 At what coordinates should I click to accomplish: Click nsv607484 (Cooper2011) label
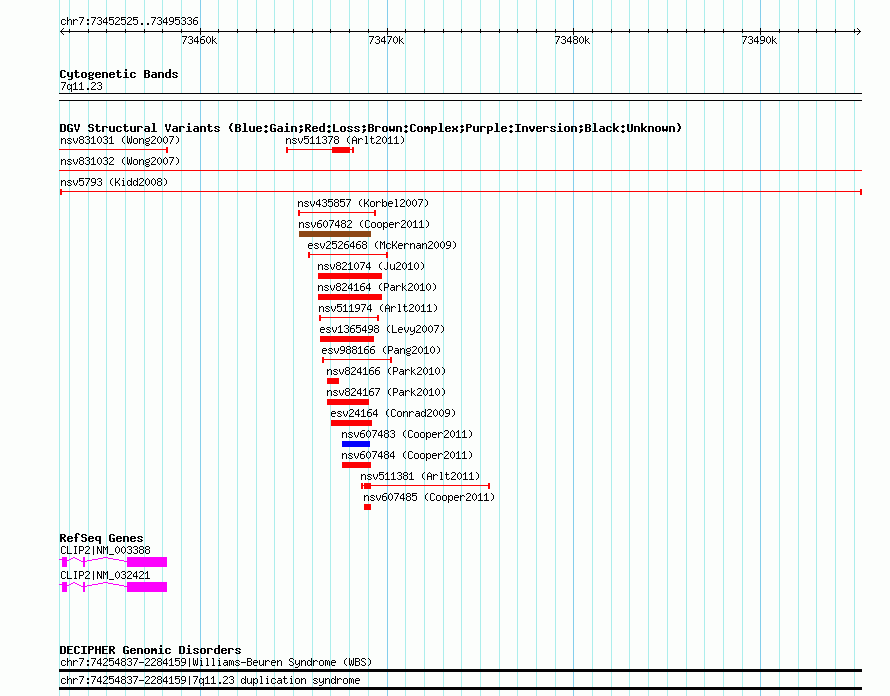point(407,455)
